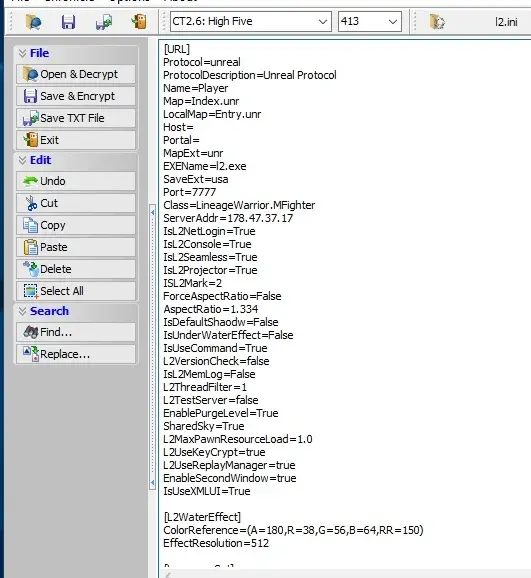Click the [URL] section header line
Viewport: 531px width, 578px height.
coord(177,49)
